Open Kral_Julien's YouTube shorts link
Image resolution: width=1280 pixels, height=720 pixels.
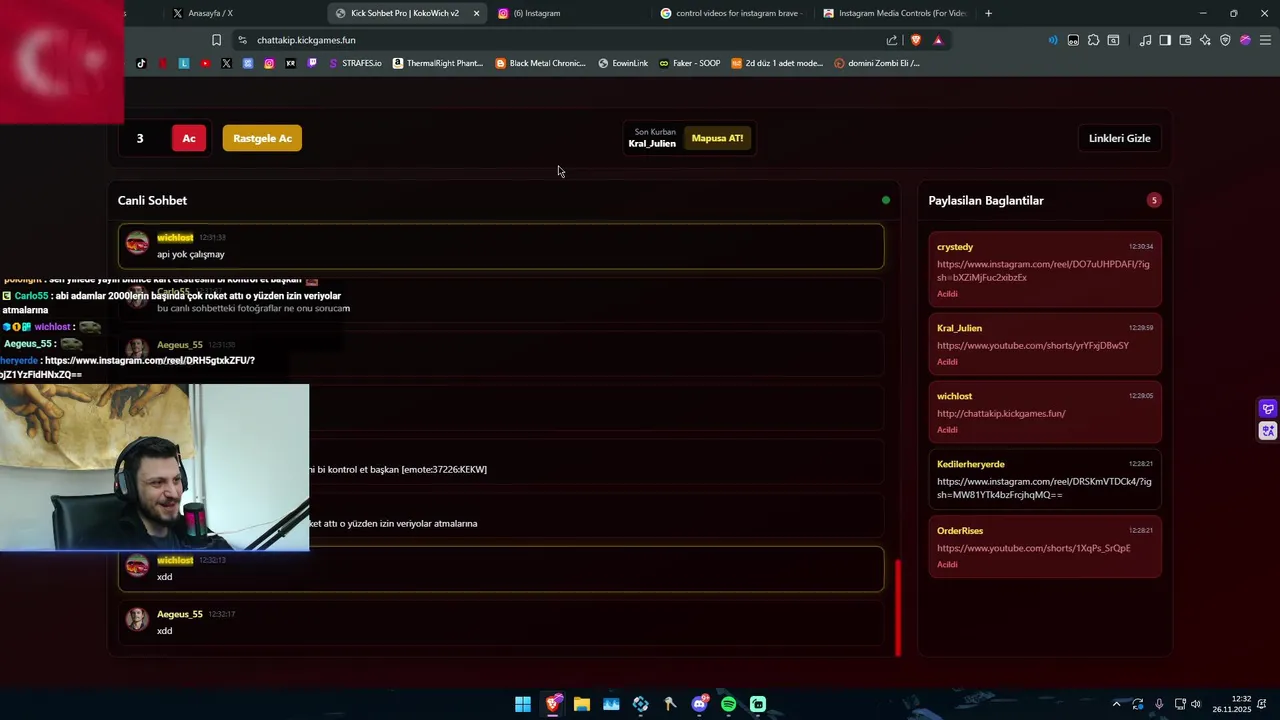(x=1032, y=345)
